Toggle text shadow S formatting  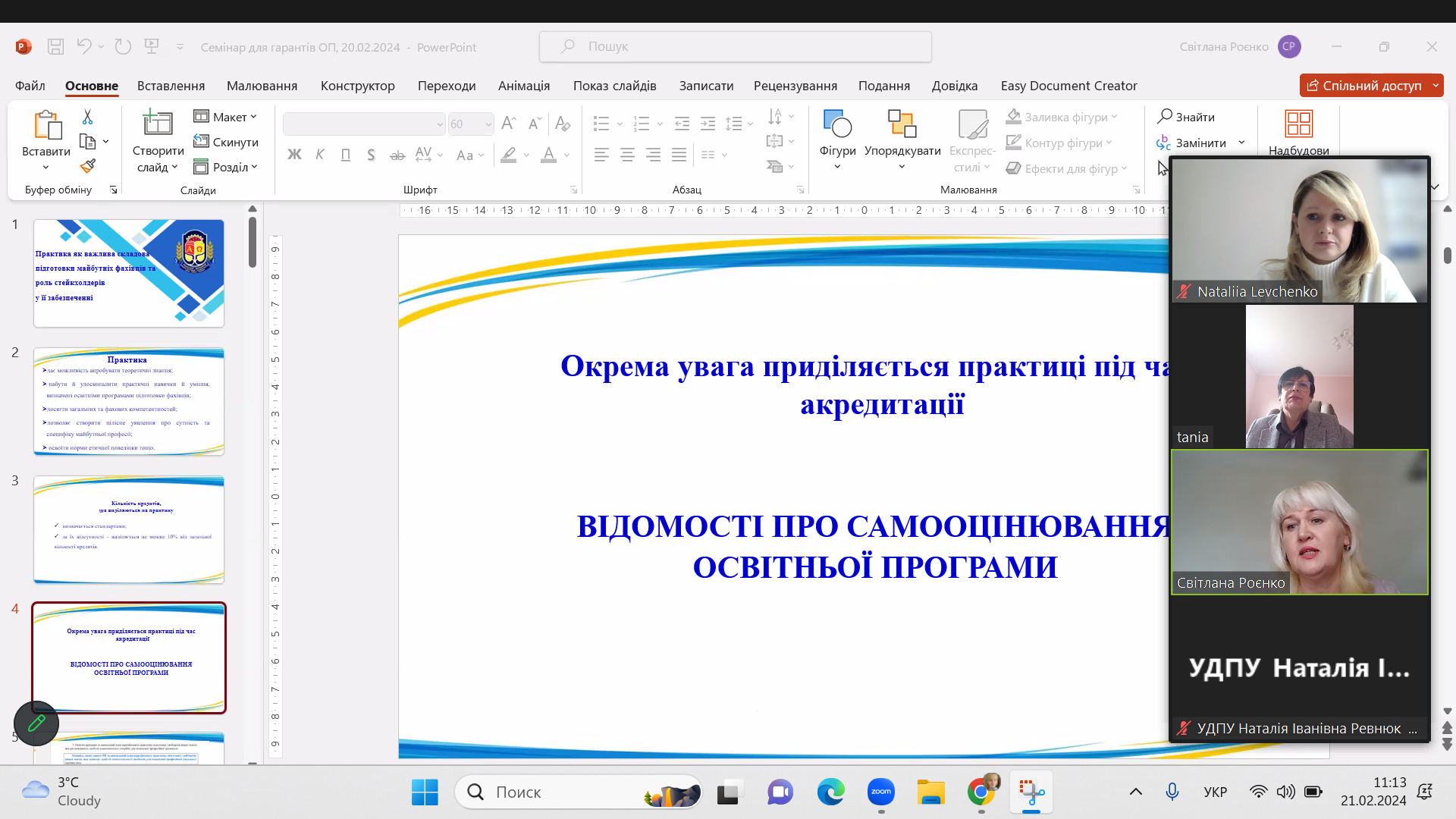click(x=371, y=155)
